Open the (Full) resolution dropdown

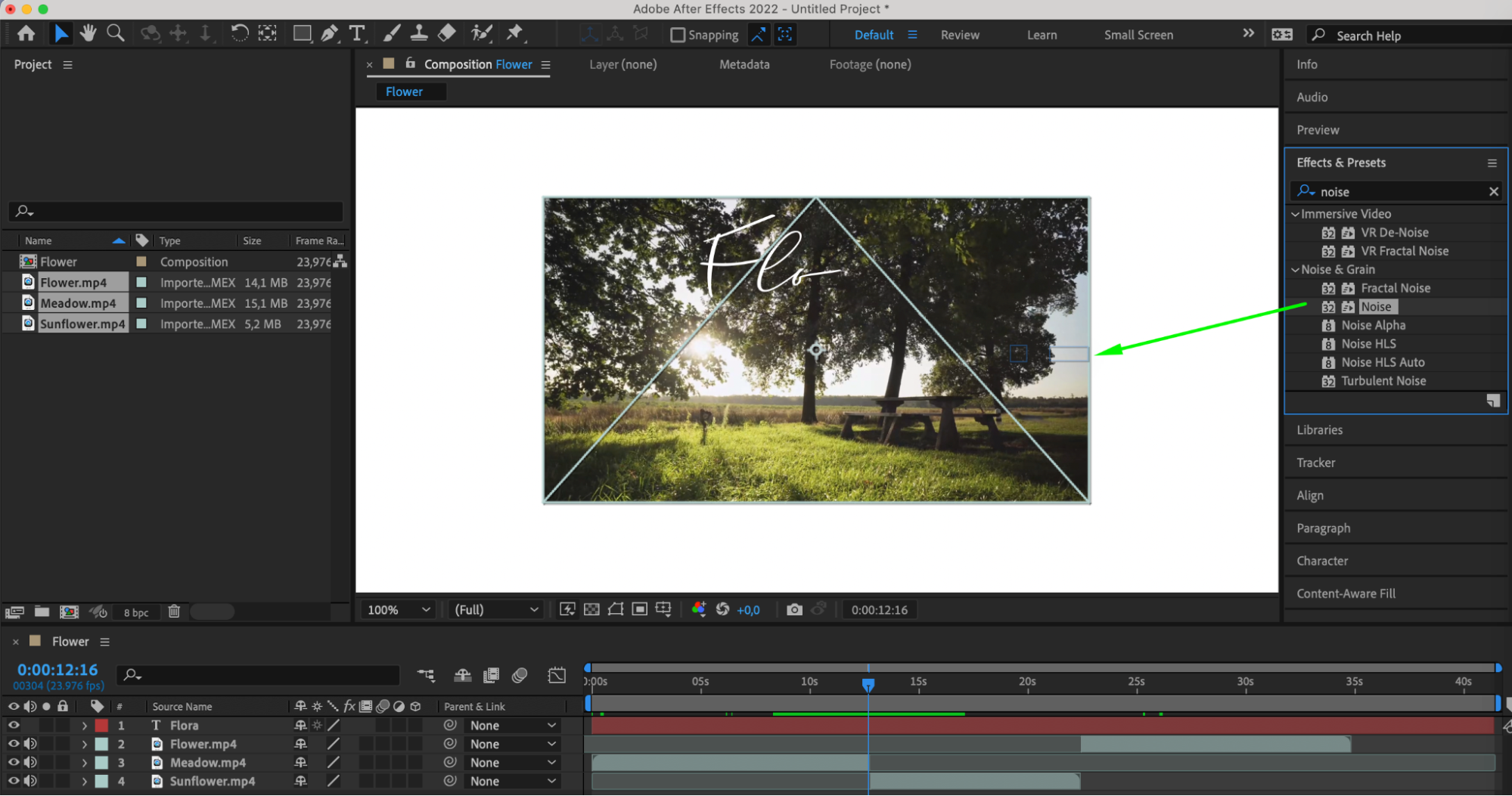tap(495, 609)
